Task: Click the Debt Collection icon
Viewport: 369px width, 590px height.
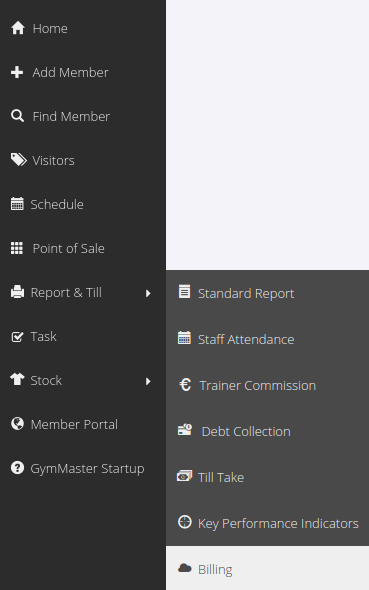Action: (185, 430)
